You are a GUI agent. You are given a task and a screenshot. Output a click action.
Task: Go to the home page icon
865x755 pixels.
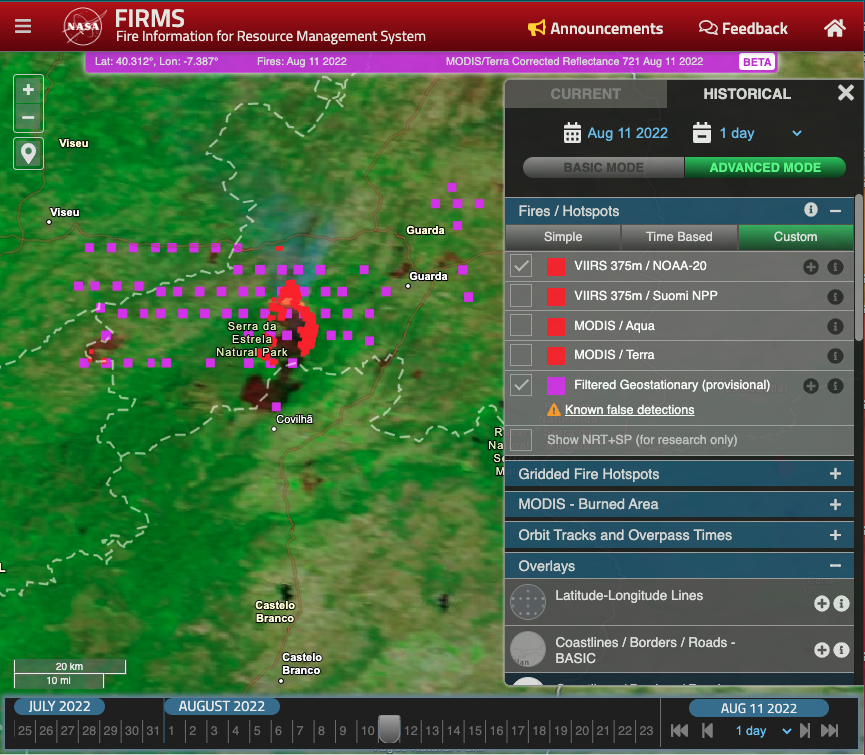coord(834,28)
